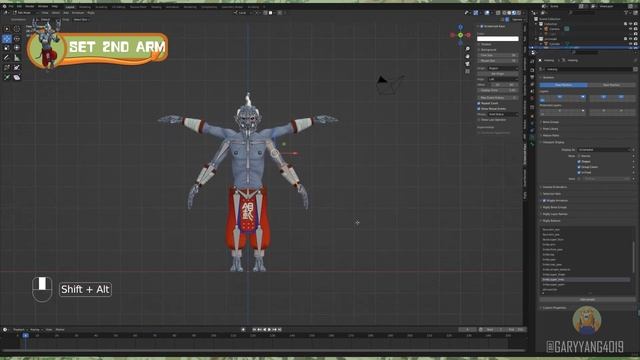Switch to rendered viewport shading
Image resolution: width=640 pixels, height=360 pixels.
click(519, 13)
